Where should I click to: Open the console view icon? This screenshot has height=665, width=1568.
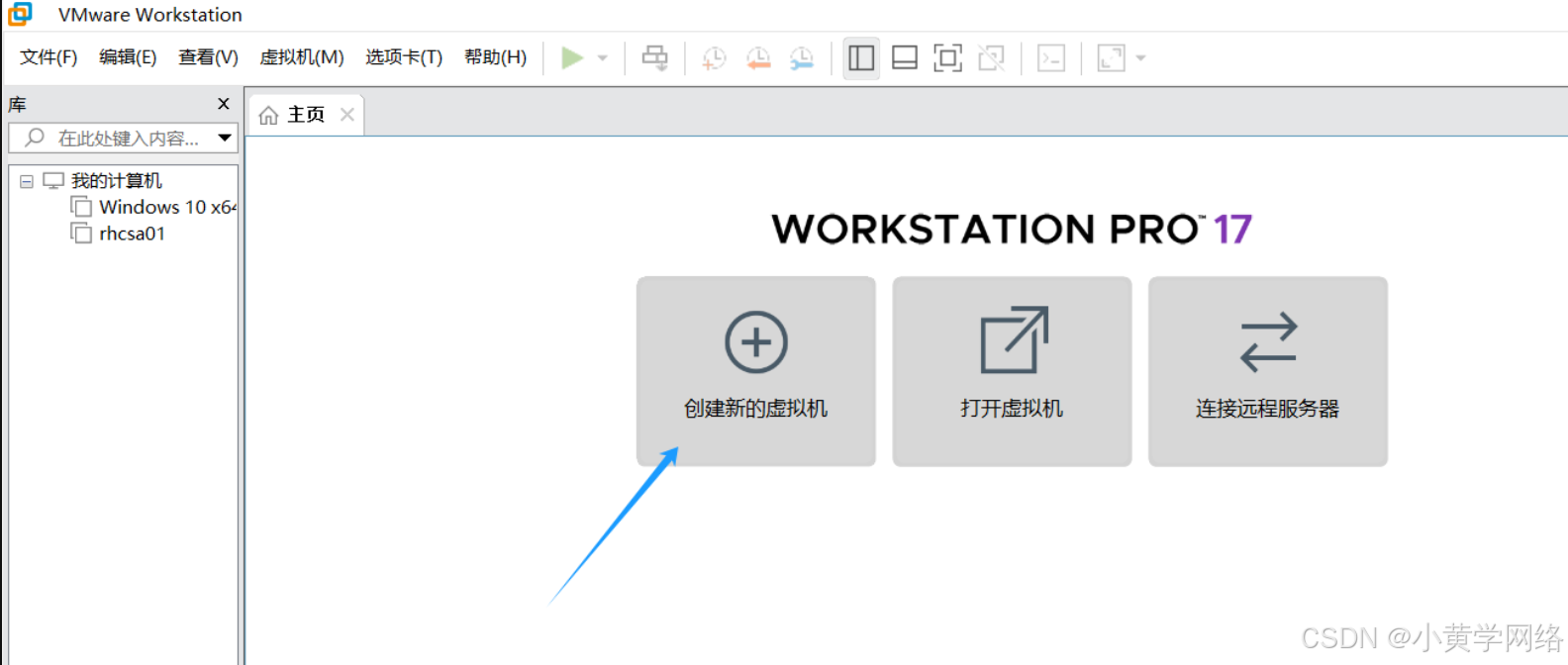(x=1051, y=57)
